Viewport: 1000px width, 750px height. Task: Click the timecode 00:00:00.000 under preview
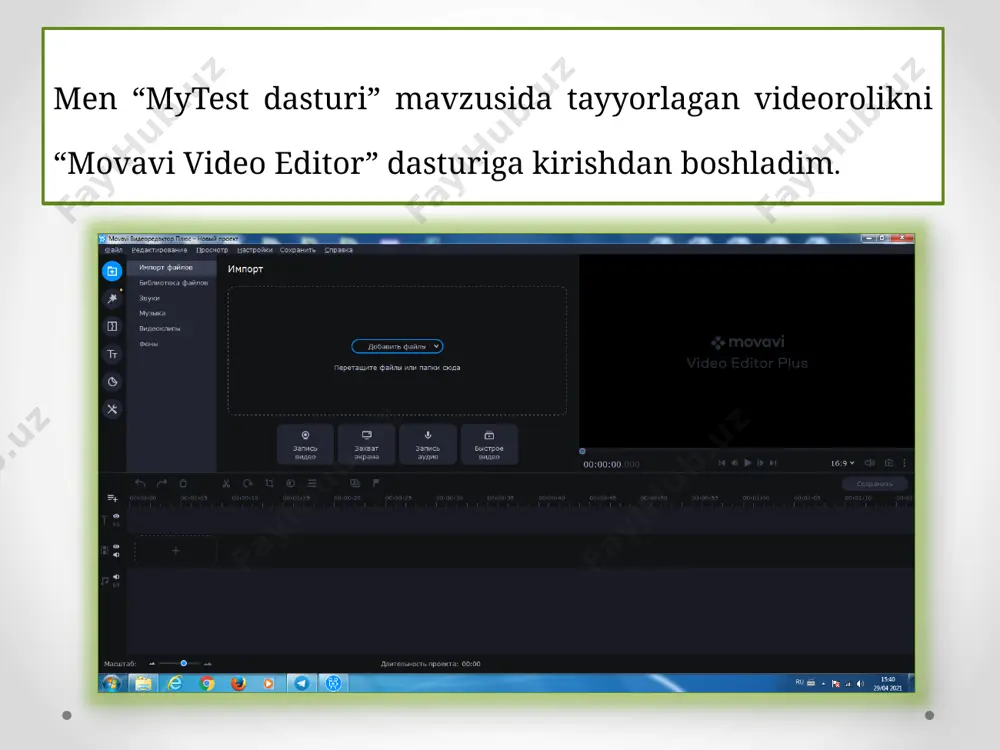click(x=611, y=464)
